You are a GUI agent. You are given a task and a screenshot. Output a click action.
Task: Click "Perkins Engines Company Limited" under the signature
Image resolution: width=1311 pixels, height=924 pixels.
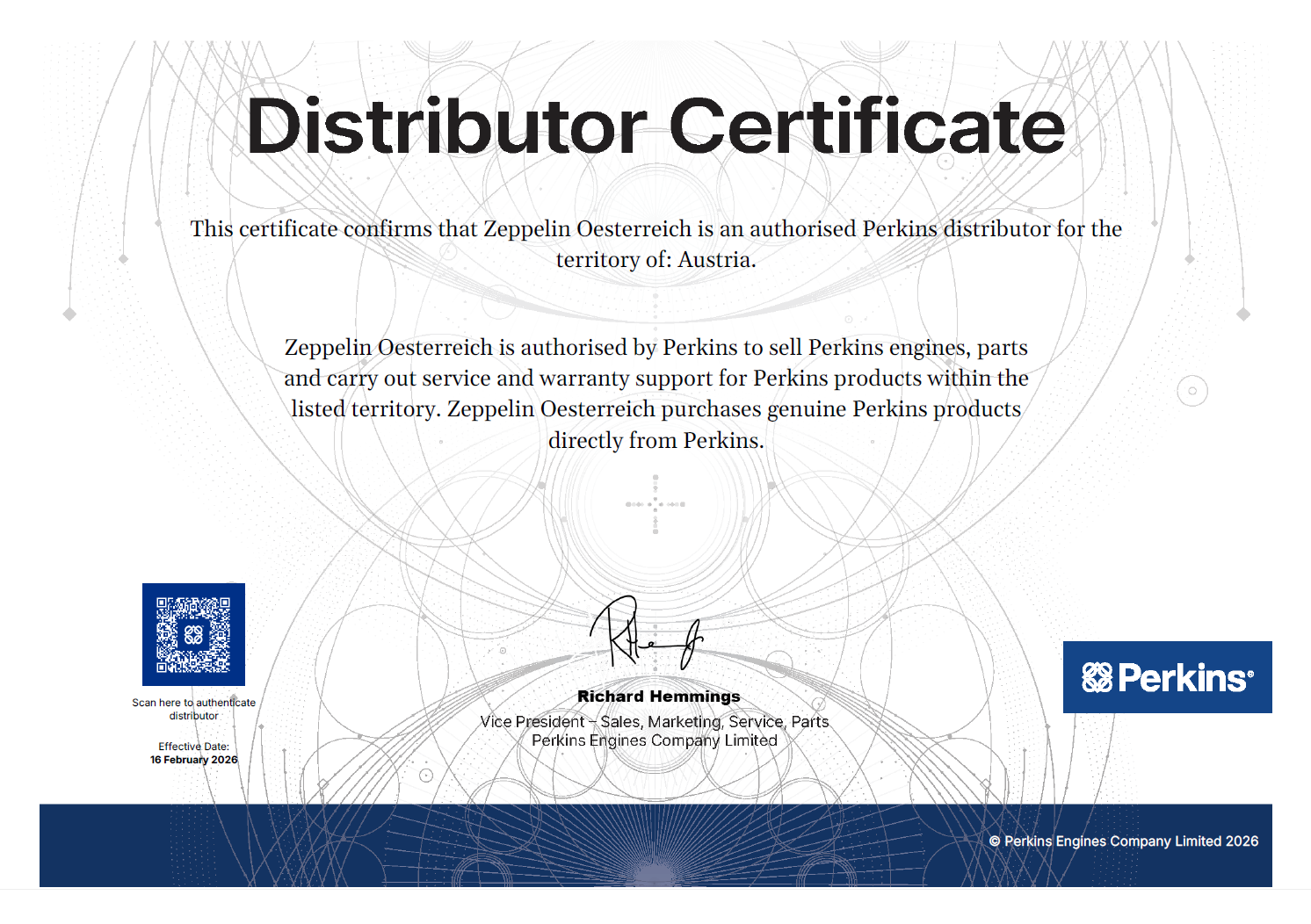point(655,740)
